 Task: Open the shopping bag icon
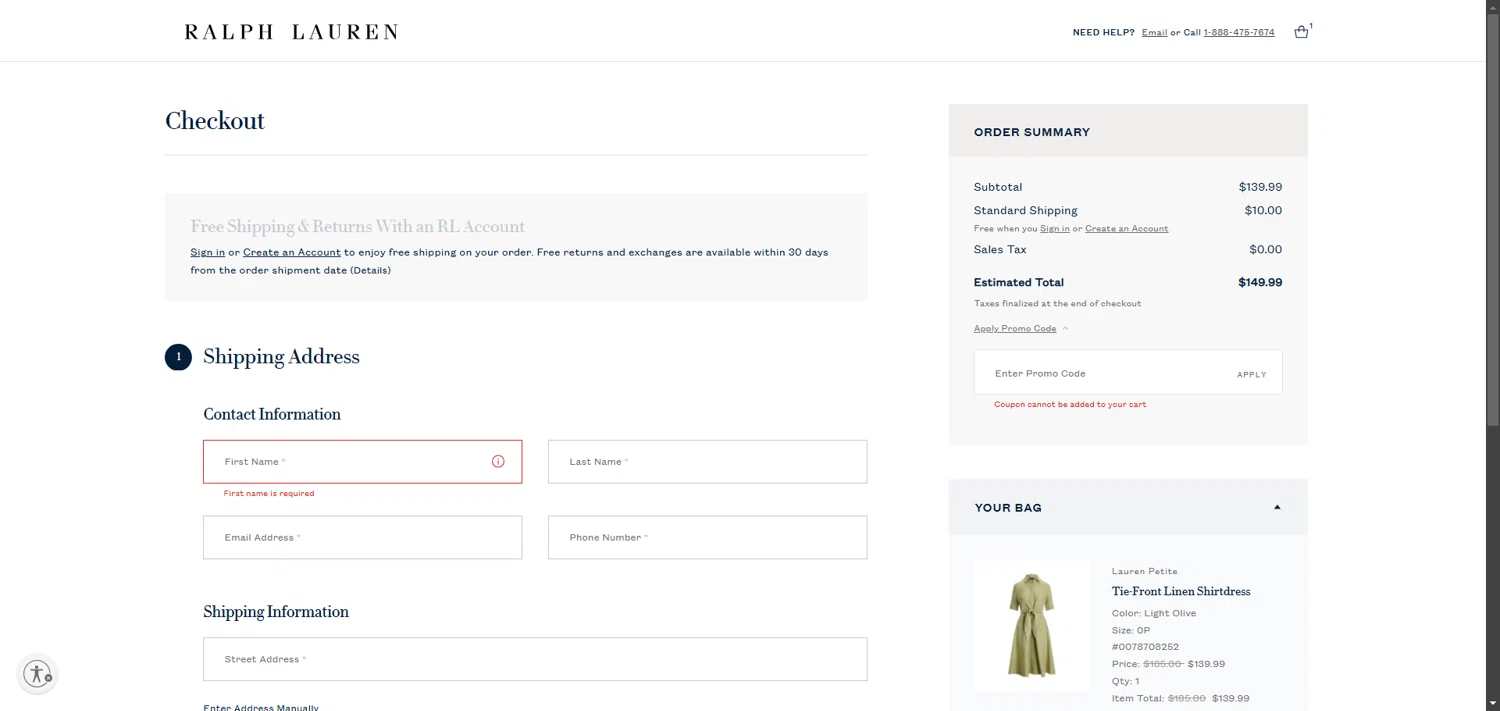coord(1301,32)
